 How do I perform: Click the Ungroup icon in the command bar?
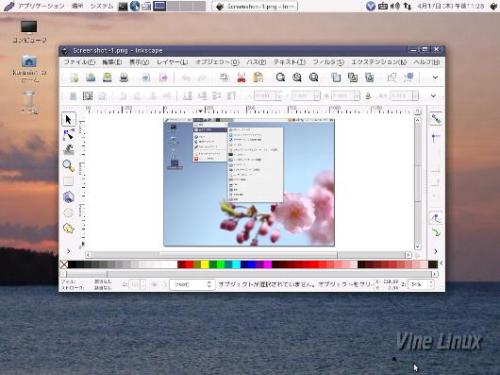coord(409,78)
